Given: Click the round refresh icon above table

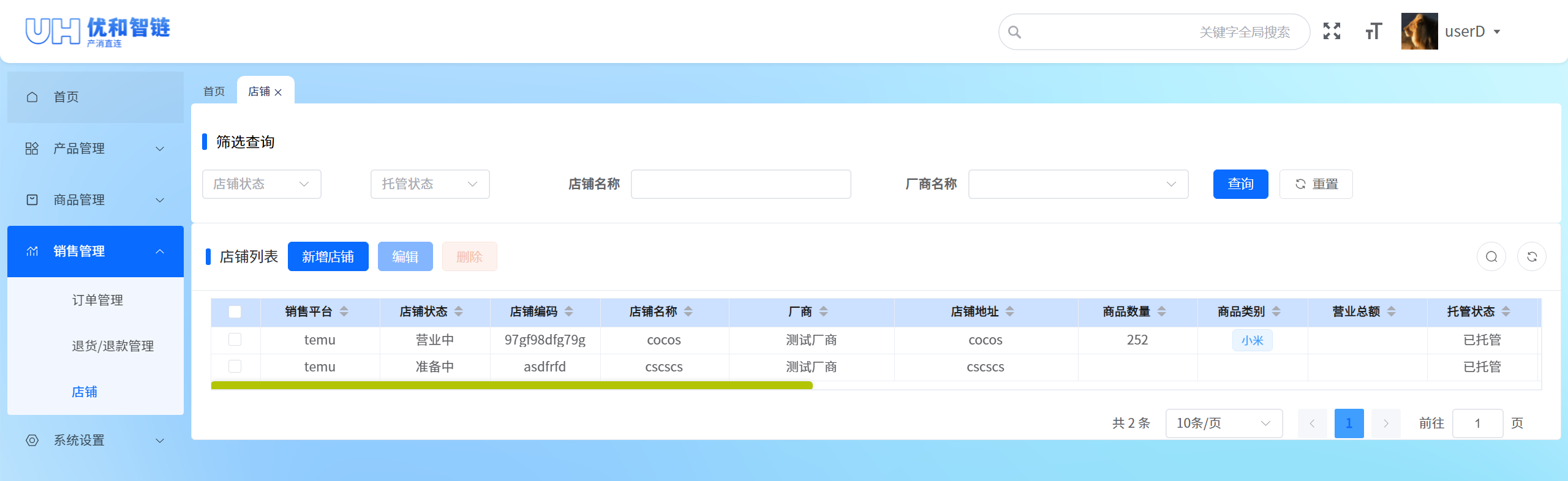Looking at the screenshot, I should coord(1531,256).
